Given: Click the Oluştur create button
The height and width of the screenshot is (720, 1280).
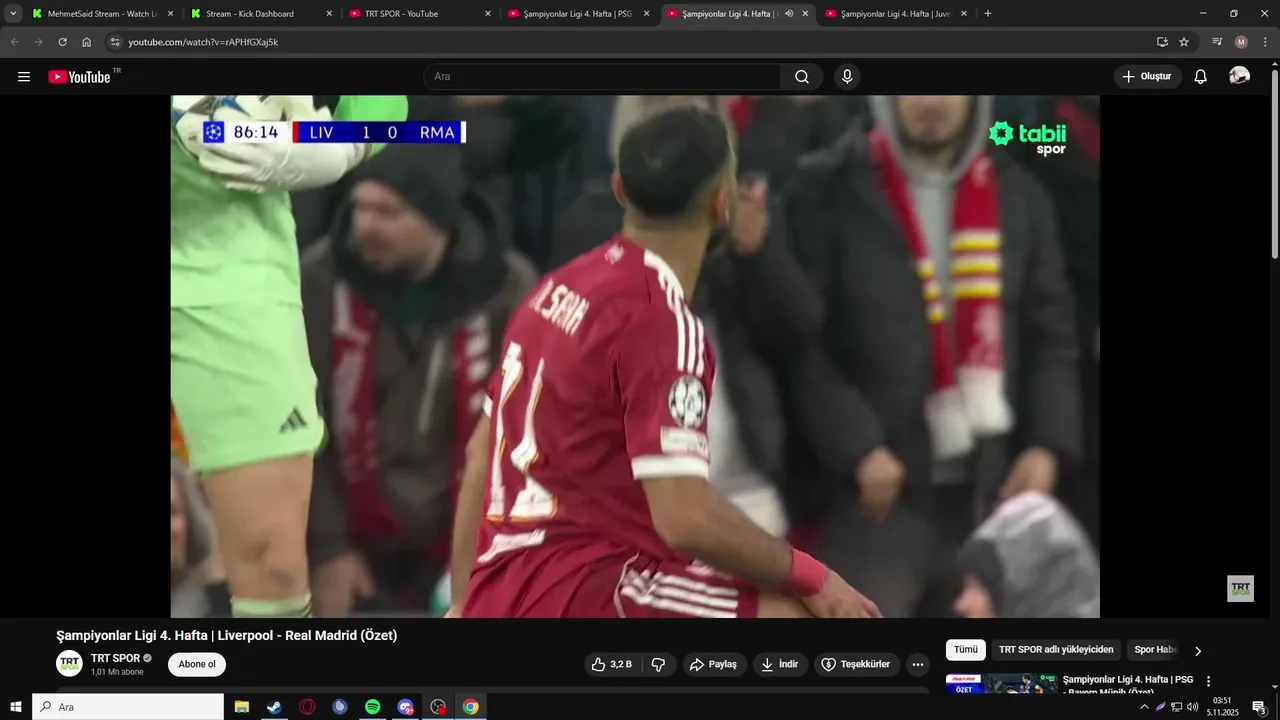Looking at the screenshot, I should (x=1148, y=77).
